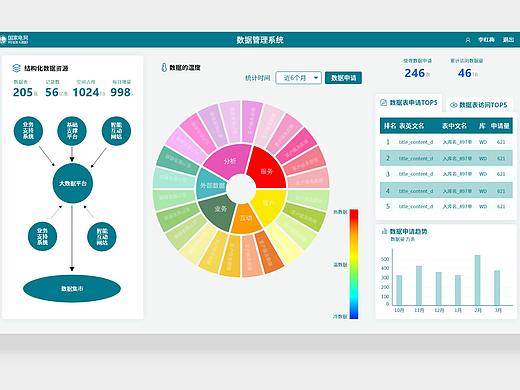Switch to 数据表访问TOP5 tab
The image size is (520, 390).
click(x=479, y=105)
